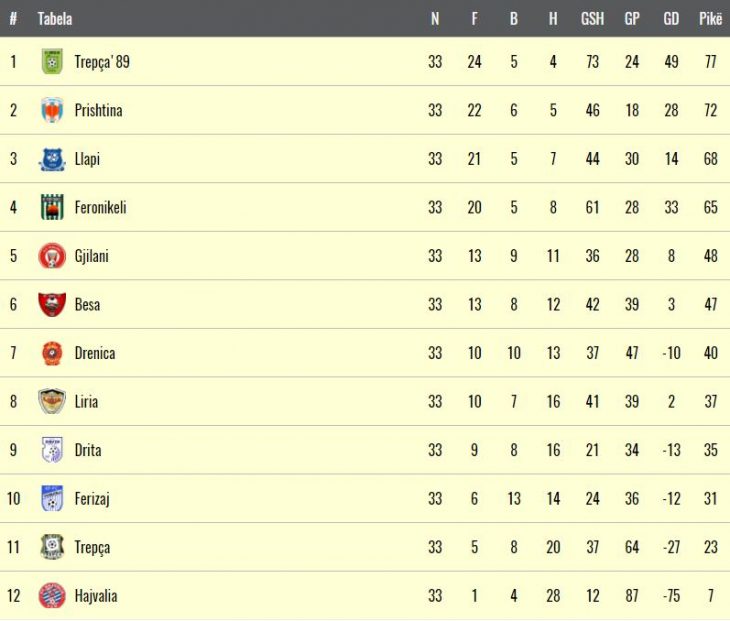Click the Prishtina club logo

[x=52, y=110]
